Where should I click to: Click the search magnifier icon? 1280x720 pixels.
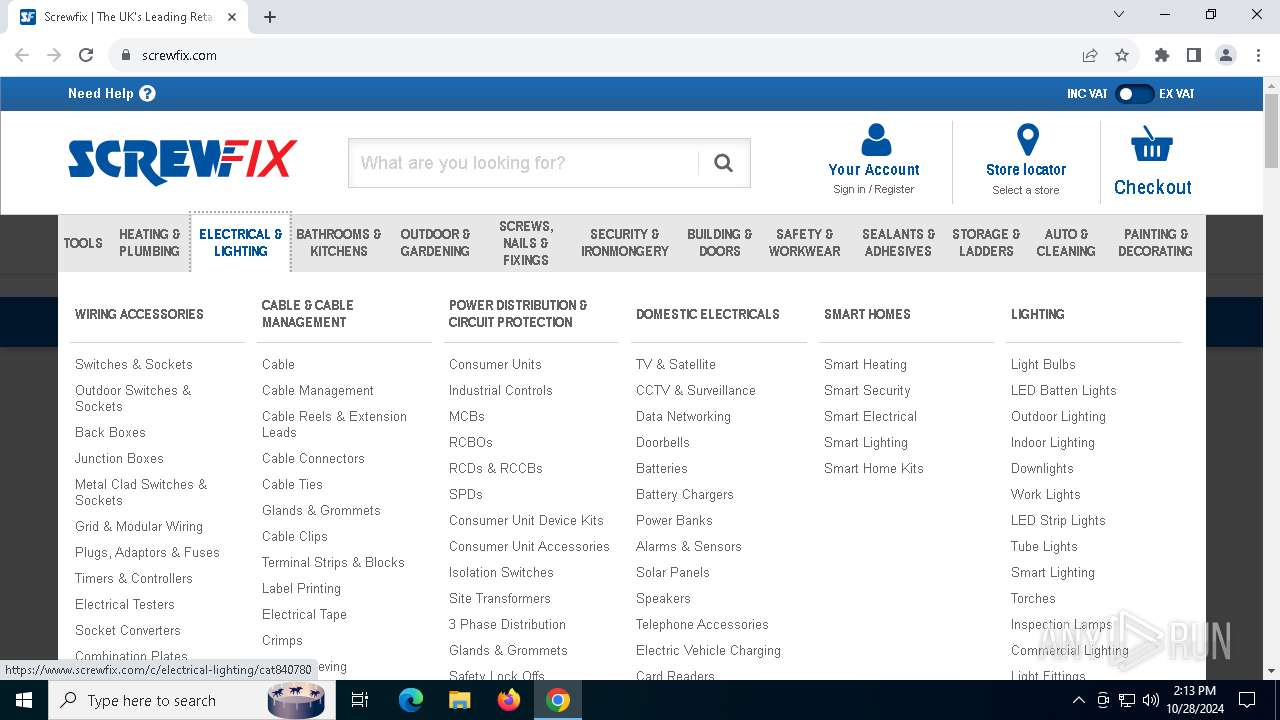723,163
